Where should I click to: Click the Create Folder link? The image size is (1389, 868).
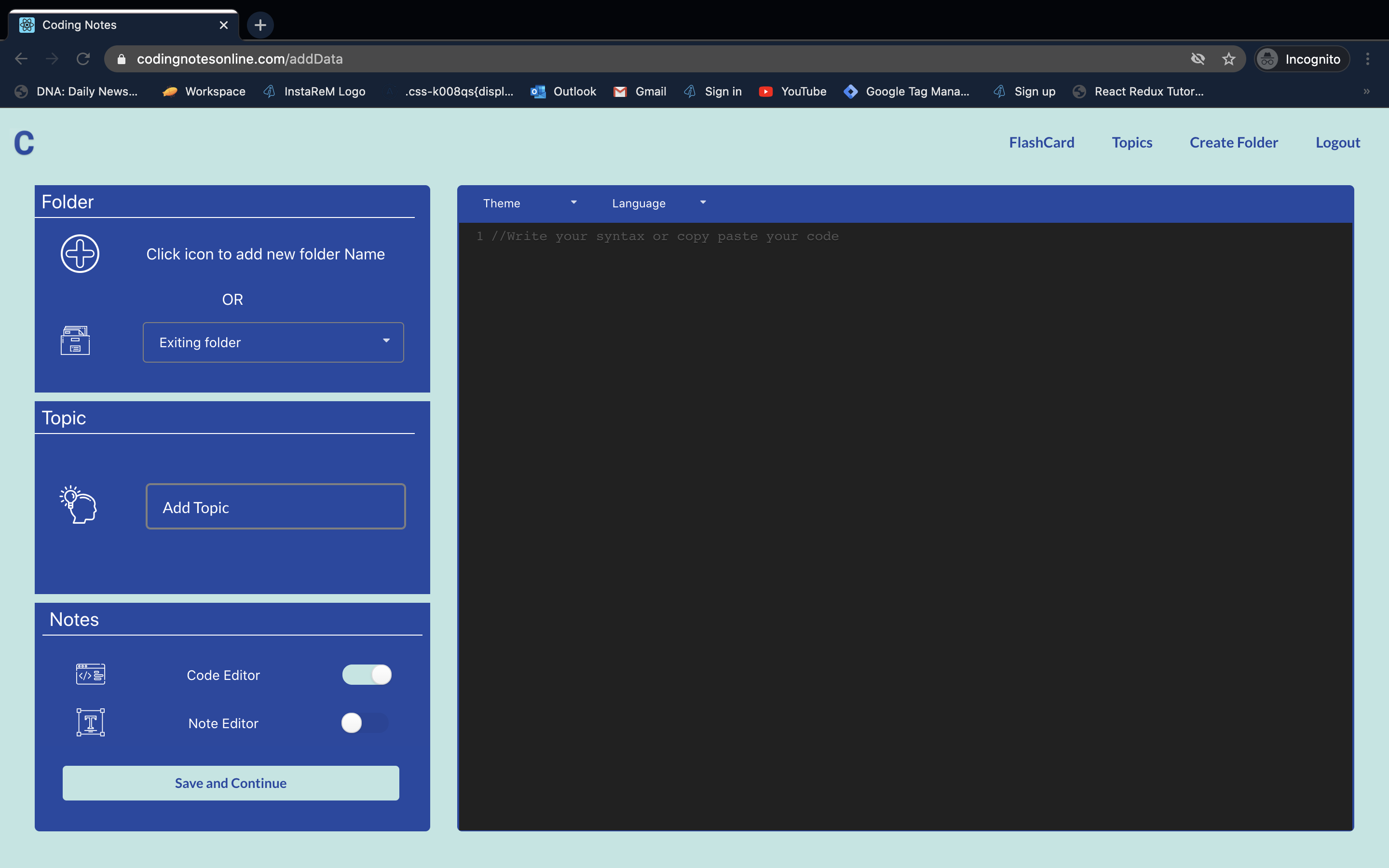1233,142
